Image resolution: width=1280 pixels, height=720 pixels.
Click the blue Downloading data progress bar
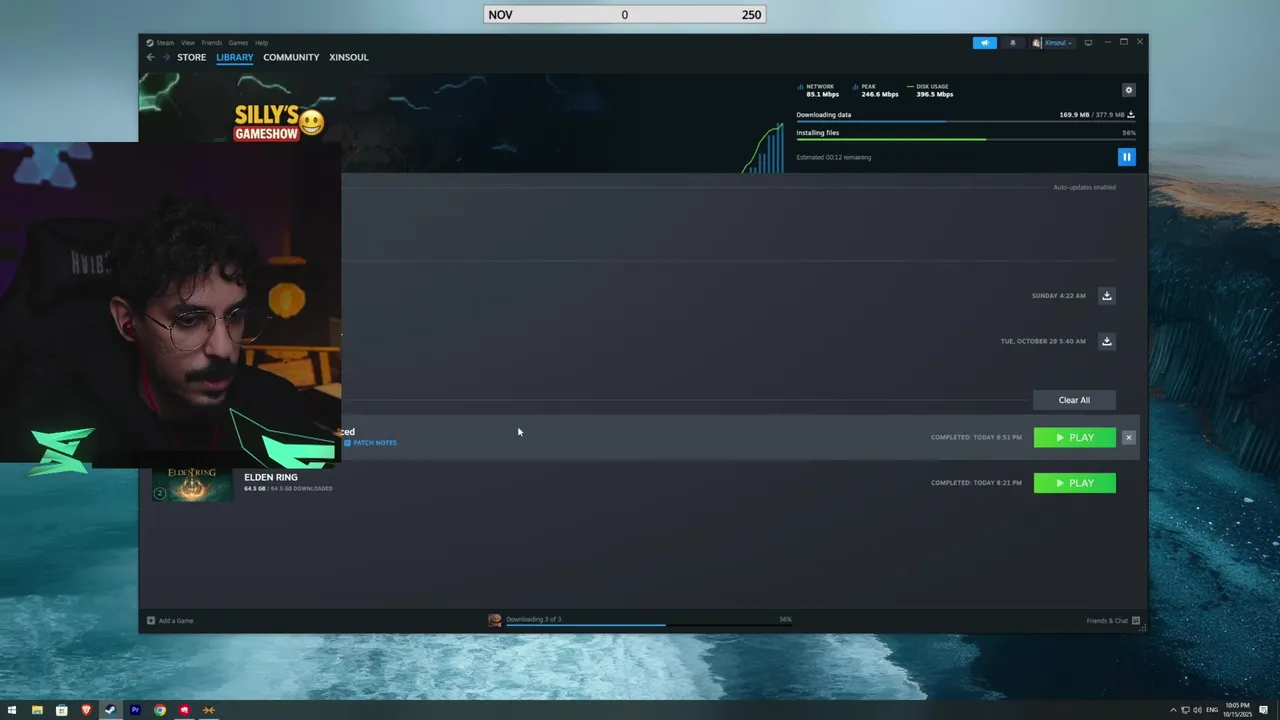click(966, 122)
